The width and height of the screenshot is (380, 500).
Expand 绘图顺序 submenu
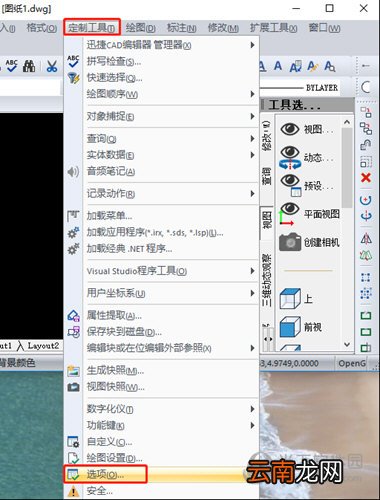point(162,94)
